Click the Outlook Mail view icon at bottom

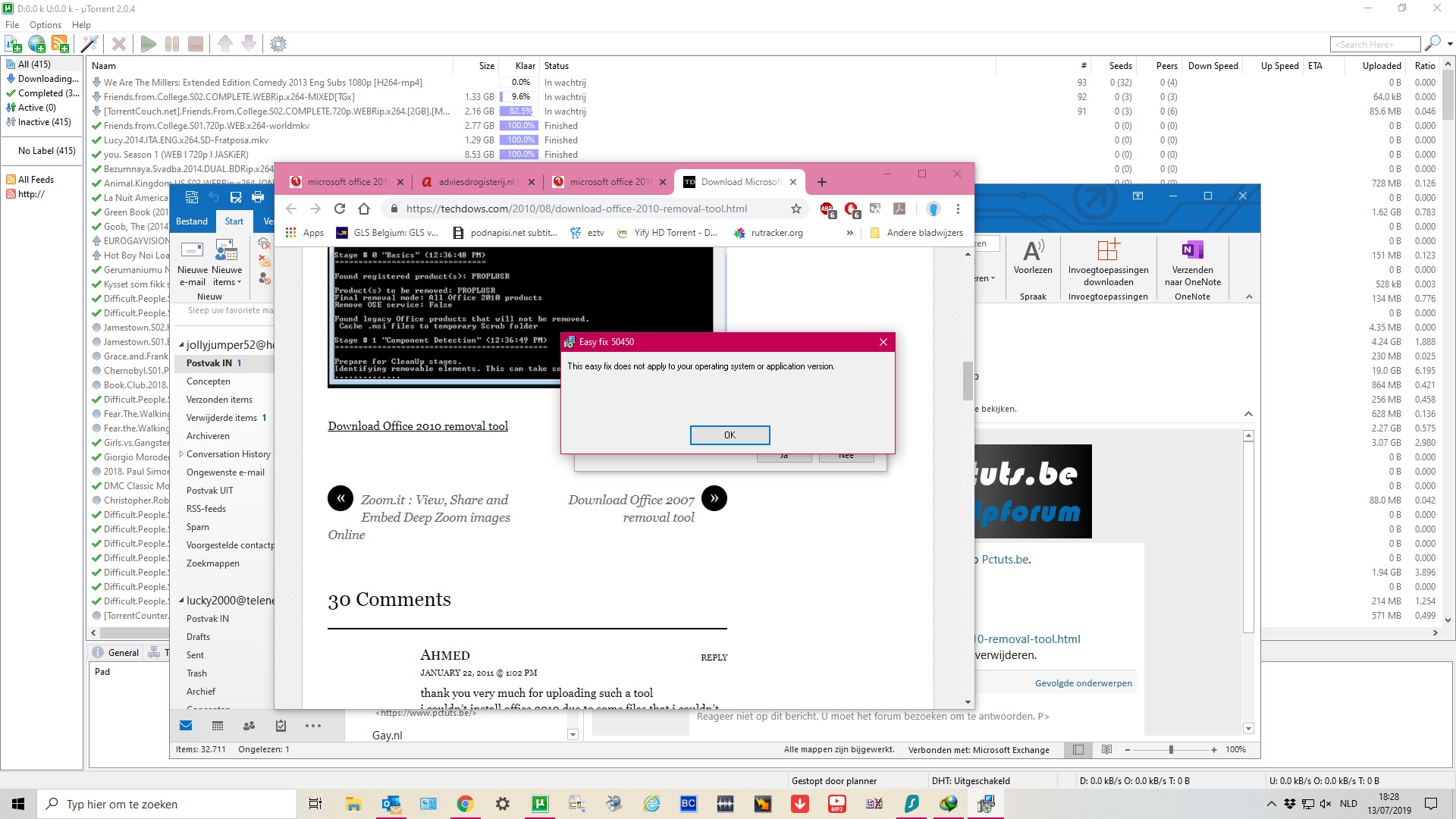[x=186, y=726]
